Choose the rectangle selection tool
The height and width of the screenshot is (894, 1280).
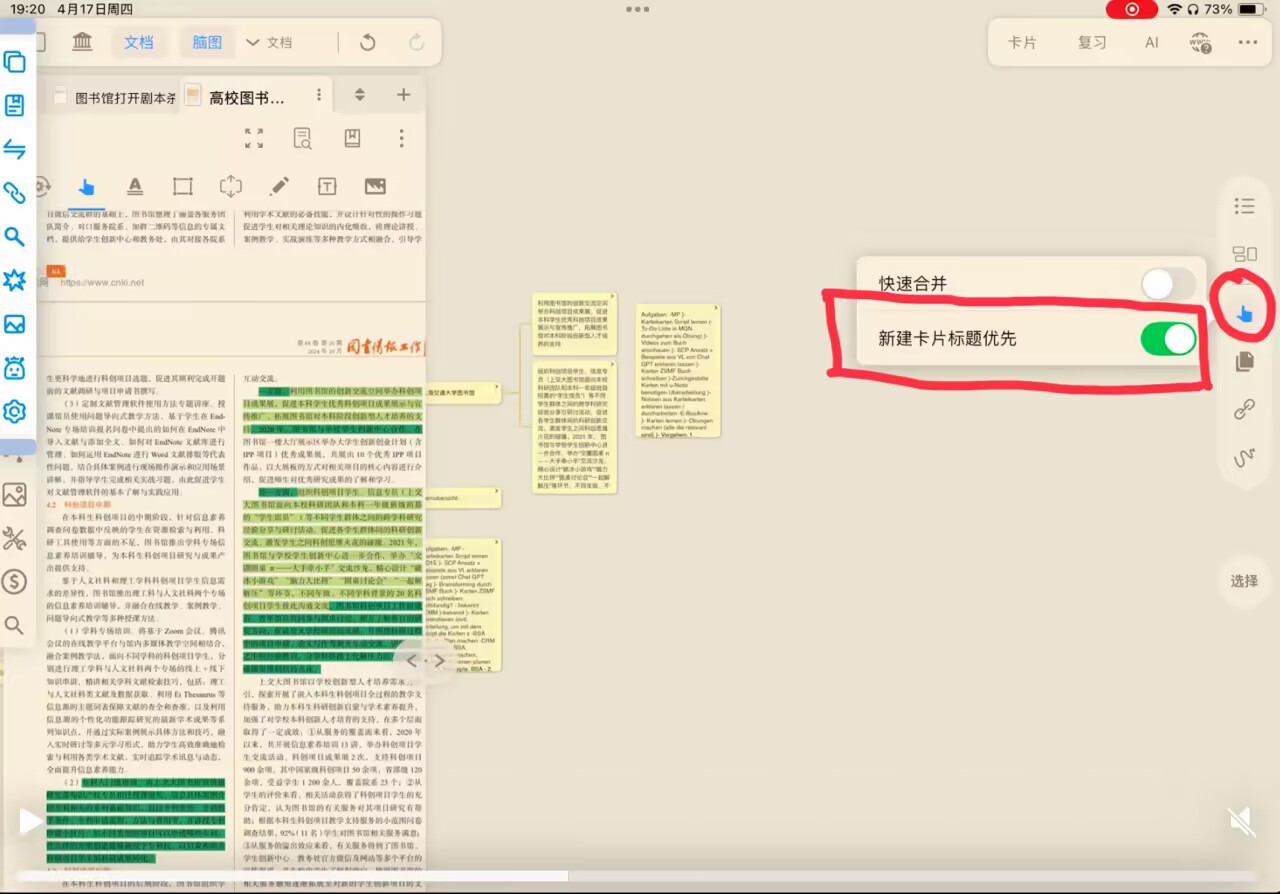pos(182,186)
